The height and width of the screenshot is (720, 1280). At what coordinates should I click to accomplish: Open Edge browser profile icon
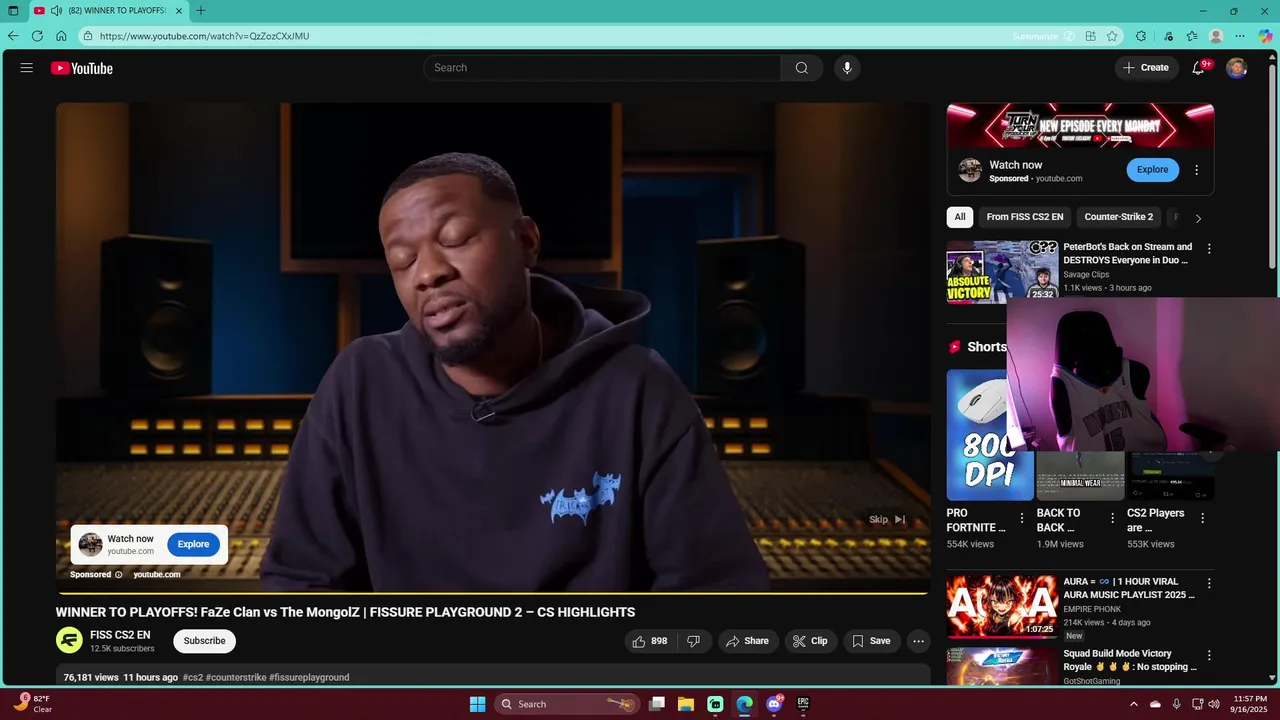(1216, 36)
